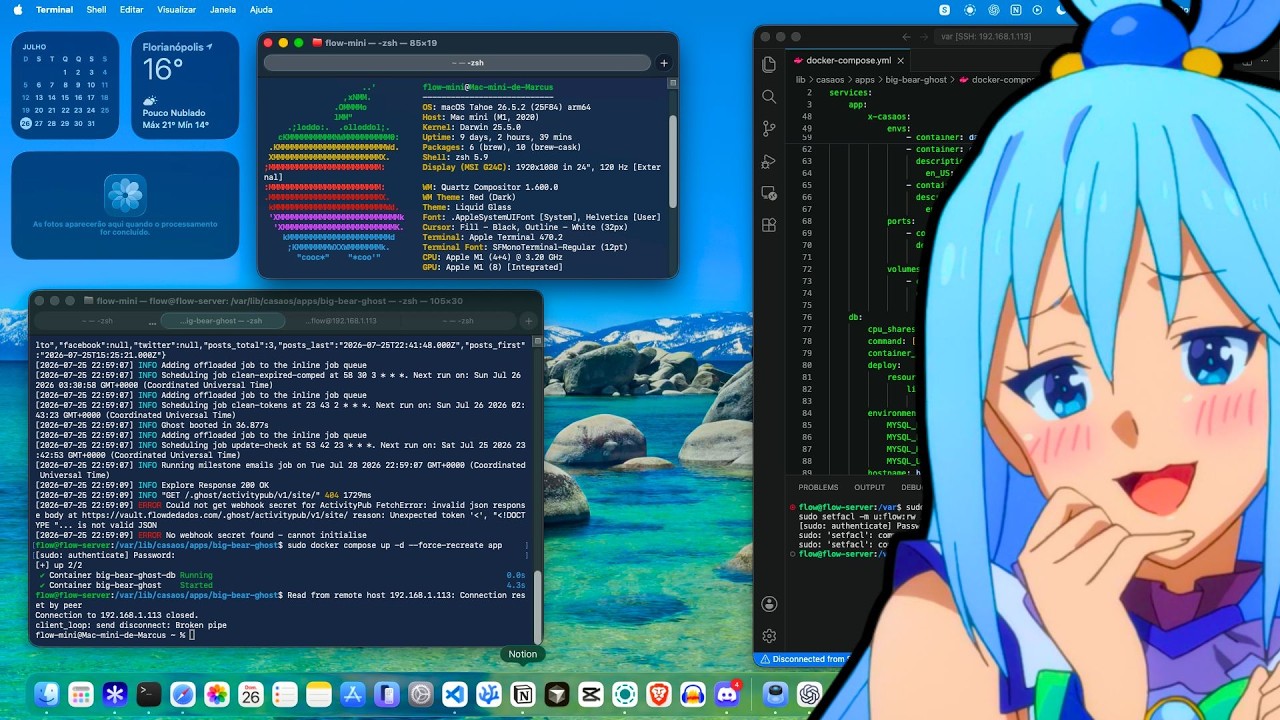Image resolution: width=1280 pixels, height=720 pixels.
Task: Open Source Control in VS Code sidebar
Action: (769, 128)
